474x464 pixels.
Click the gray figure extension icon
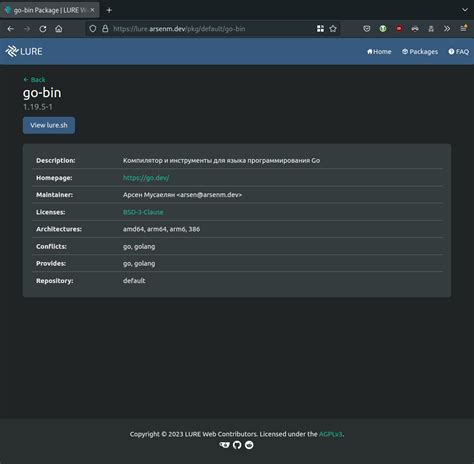[x=431, y=29]
